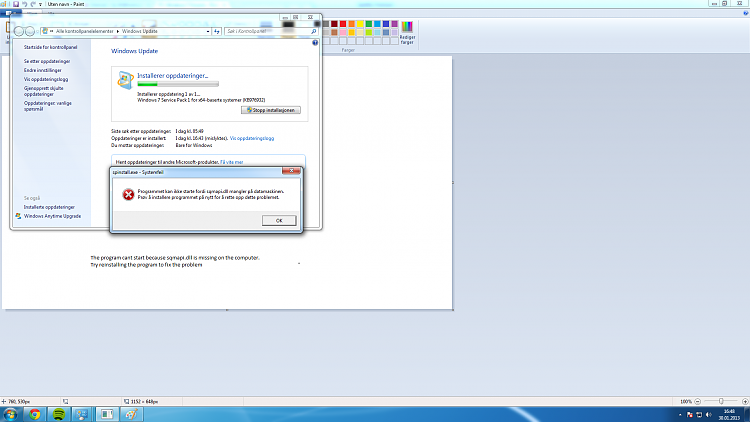Select the purple color swatch
Screen dimensions: 750x422
[x=395, y=24]
